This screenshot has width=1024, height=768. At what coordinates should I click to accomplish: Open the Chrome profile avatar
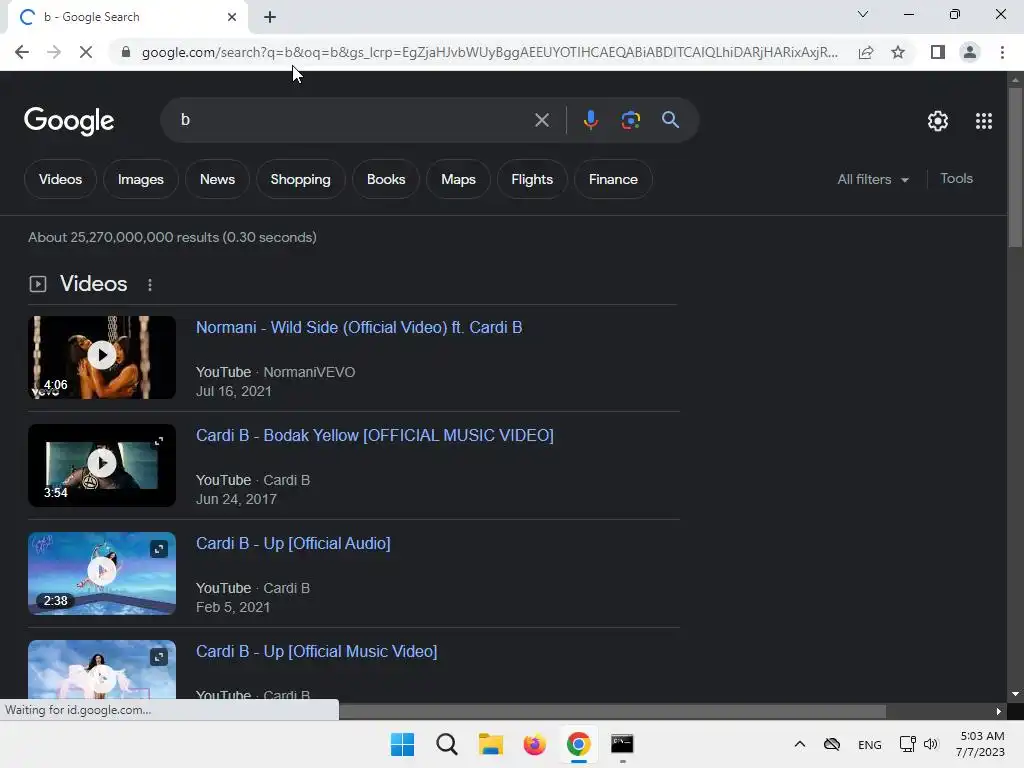coord(970,52)
